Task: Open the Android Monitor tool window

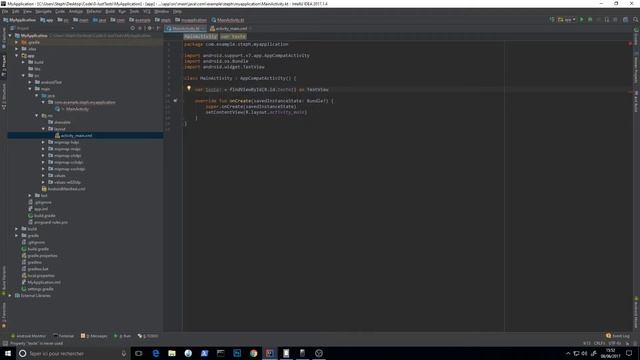Action: point(28,336)
